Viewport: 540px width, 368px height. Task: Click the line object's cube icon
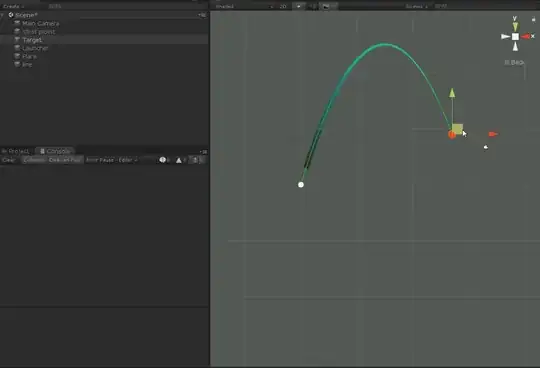17,64
